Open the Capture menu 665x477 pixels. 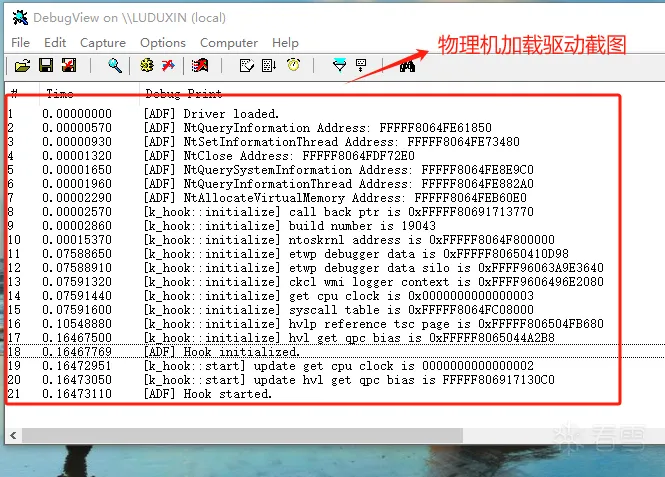pyautogui.click(x=103, y=43)
